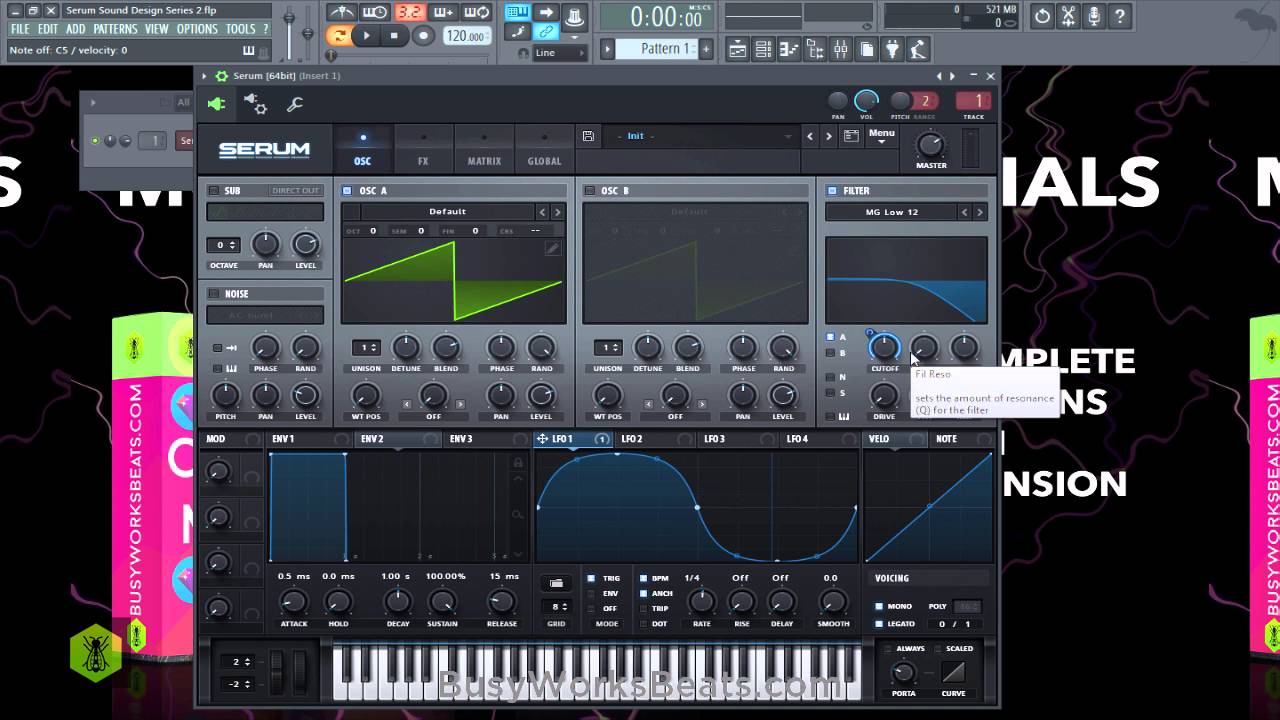Click next preset arrow beside Init
The image size is (1280, 720).
click(828, 136)
